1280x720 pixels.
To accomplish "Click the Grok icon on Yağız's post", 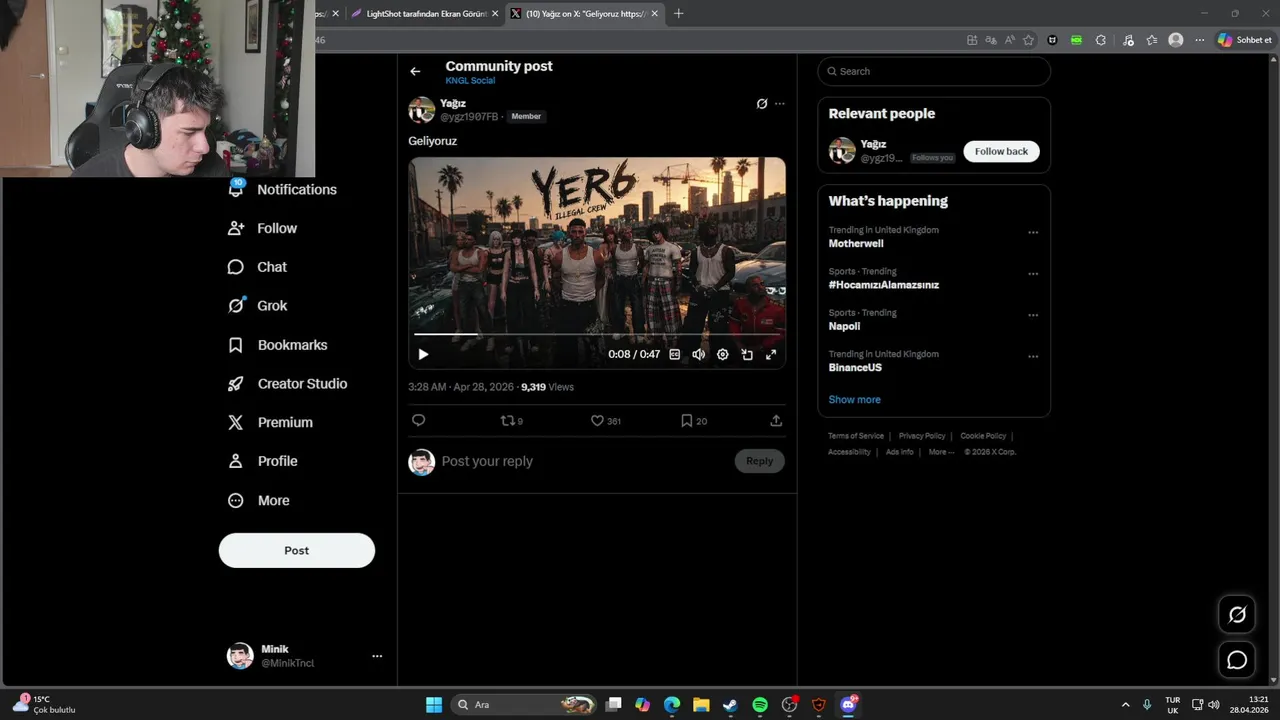I will [x=762, y=104].
